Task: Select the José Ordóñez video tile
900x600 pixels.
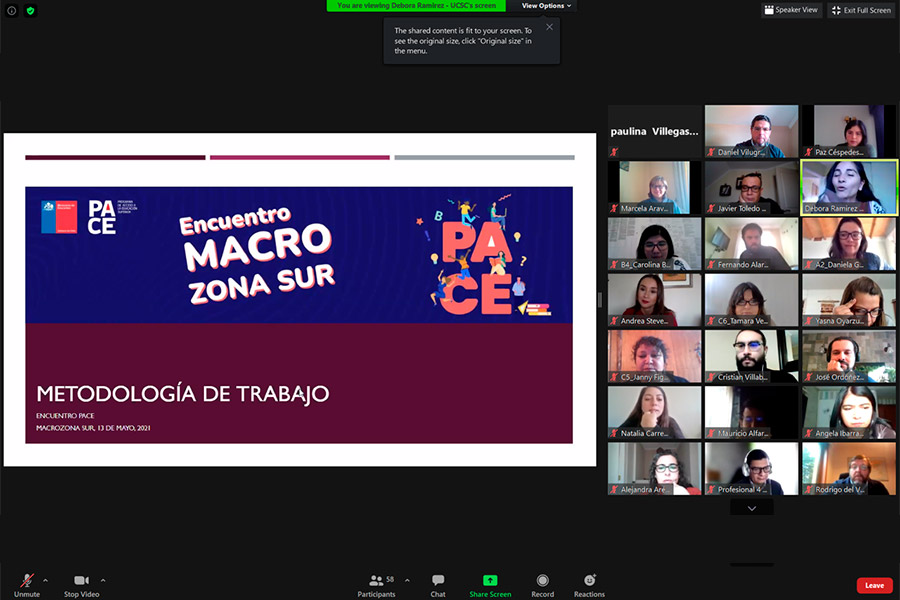Action: click(x=849, y=356)
